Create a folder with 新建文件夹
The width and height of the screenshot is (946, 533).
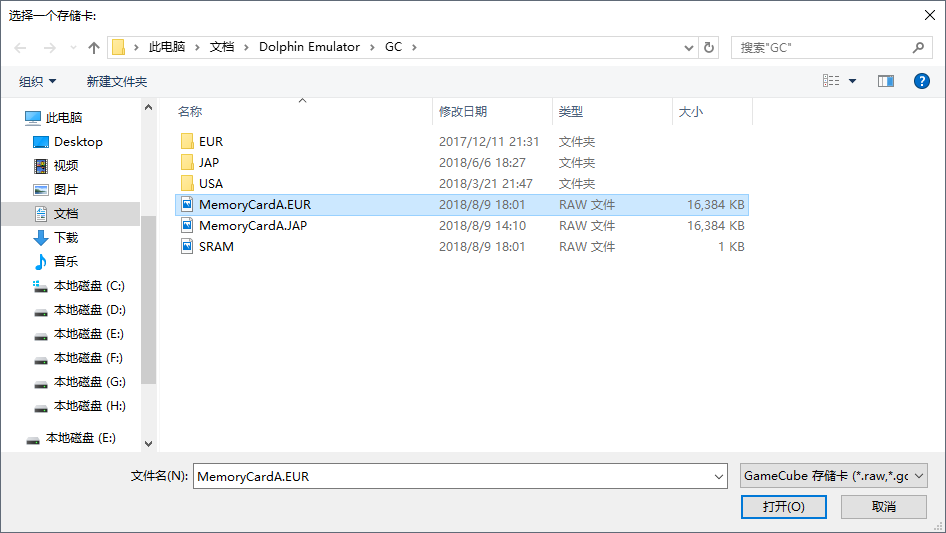(x=116, y=81)
